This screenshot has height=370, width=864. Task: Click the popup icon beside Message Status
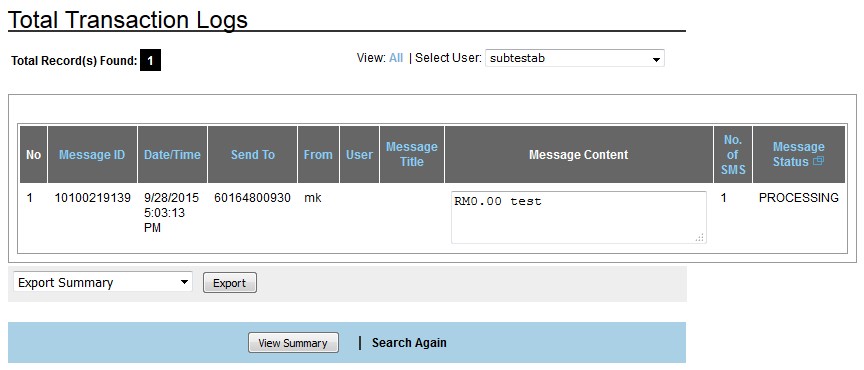tap(818, 162)
